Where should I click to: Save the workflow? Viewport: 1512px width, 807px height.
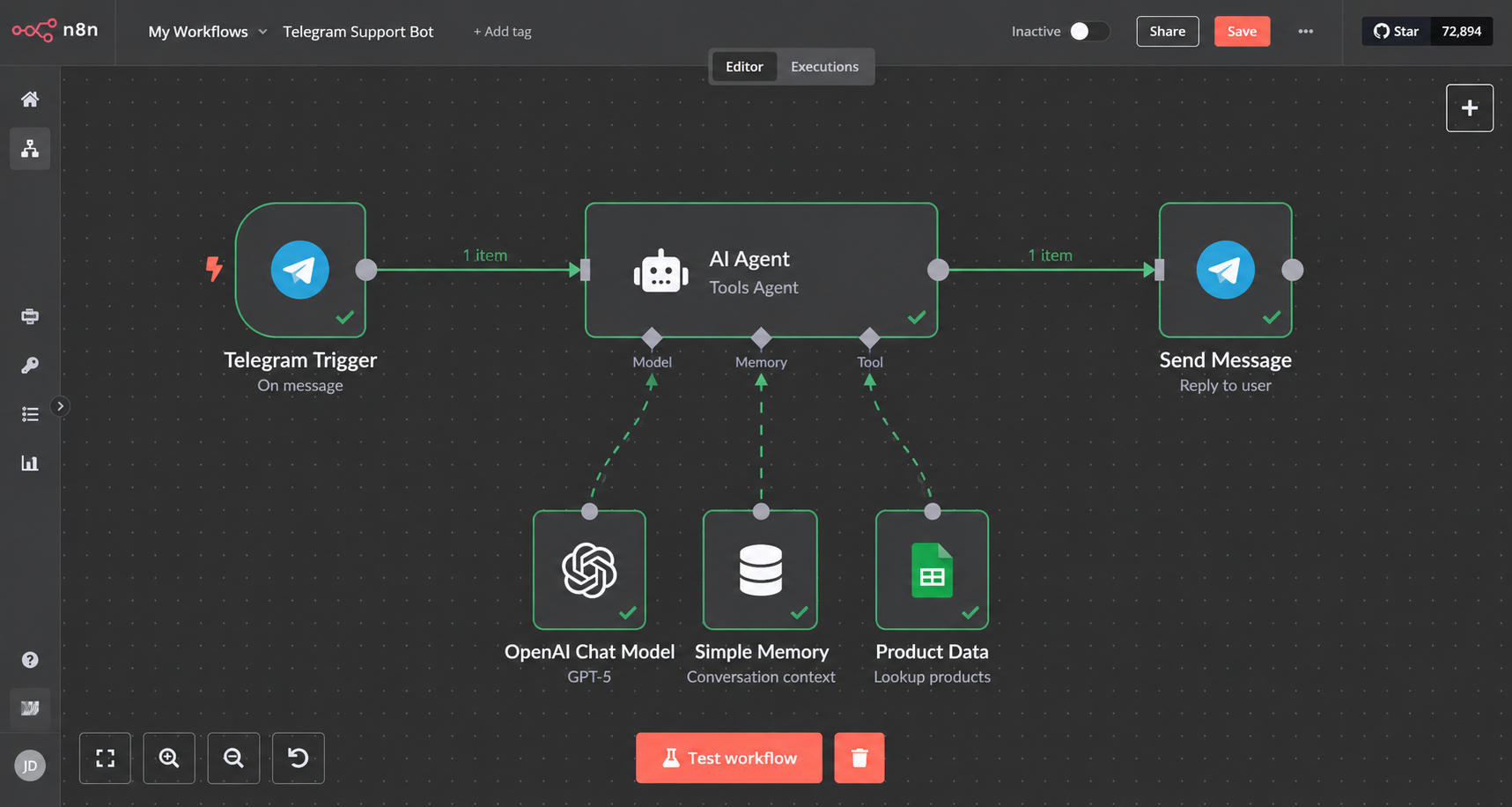click(x=1243, y=31)
